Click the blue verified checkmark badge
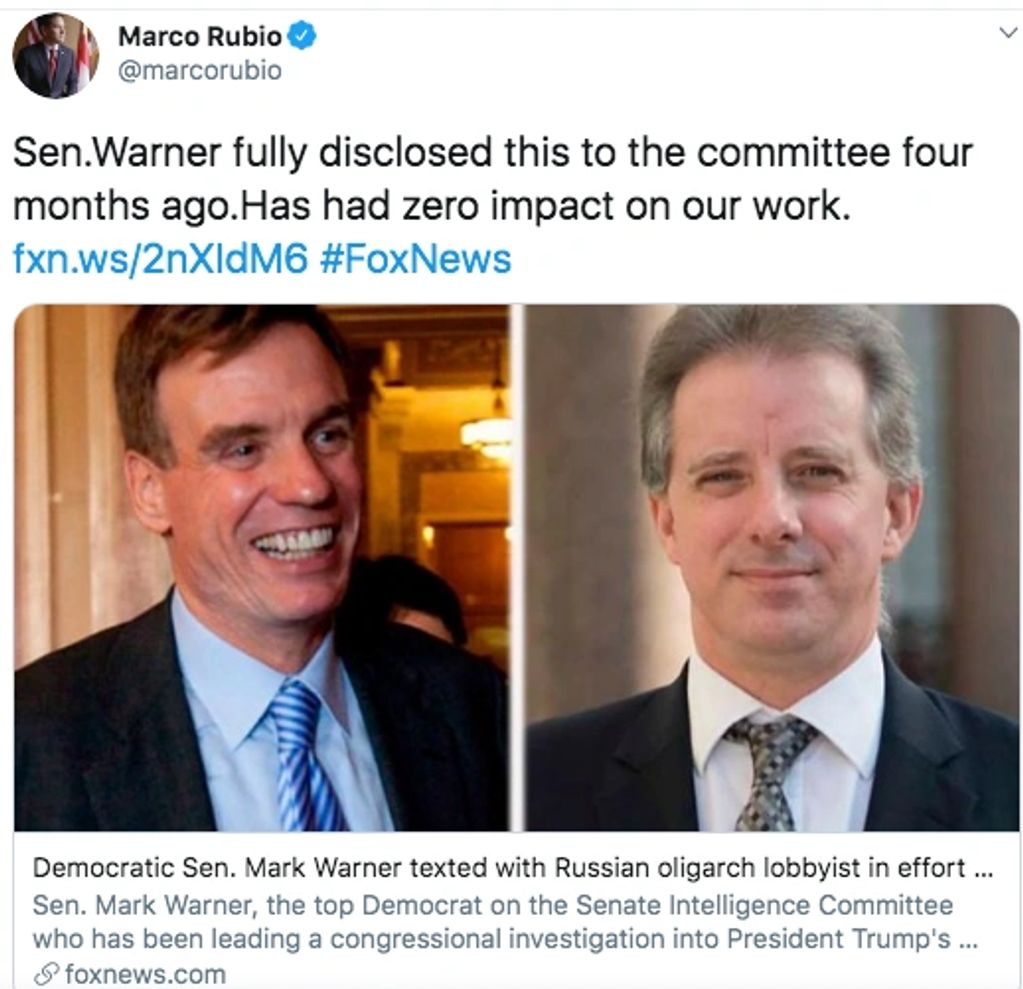 point(302,35)
